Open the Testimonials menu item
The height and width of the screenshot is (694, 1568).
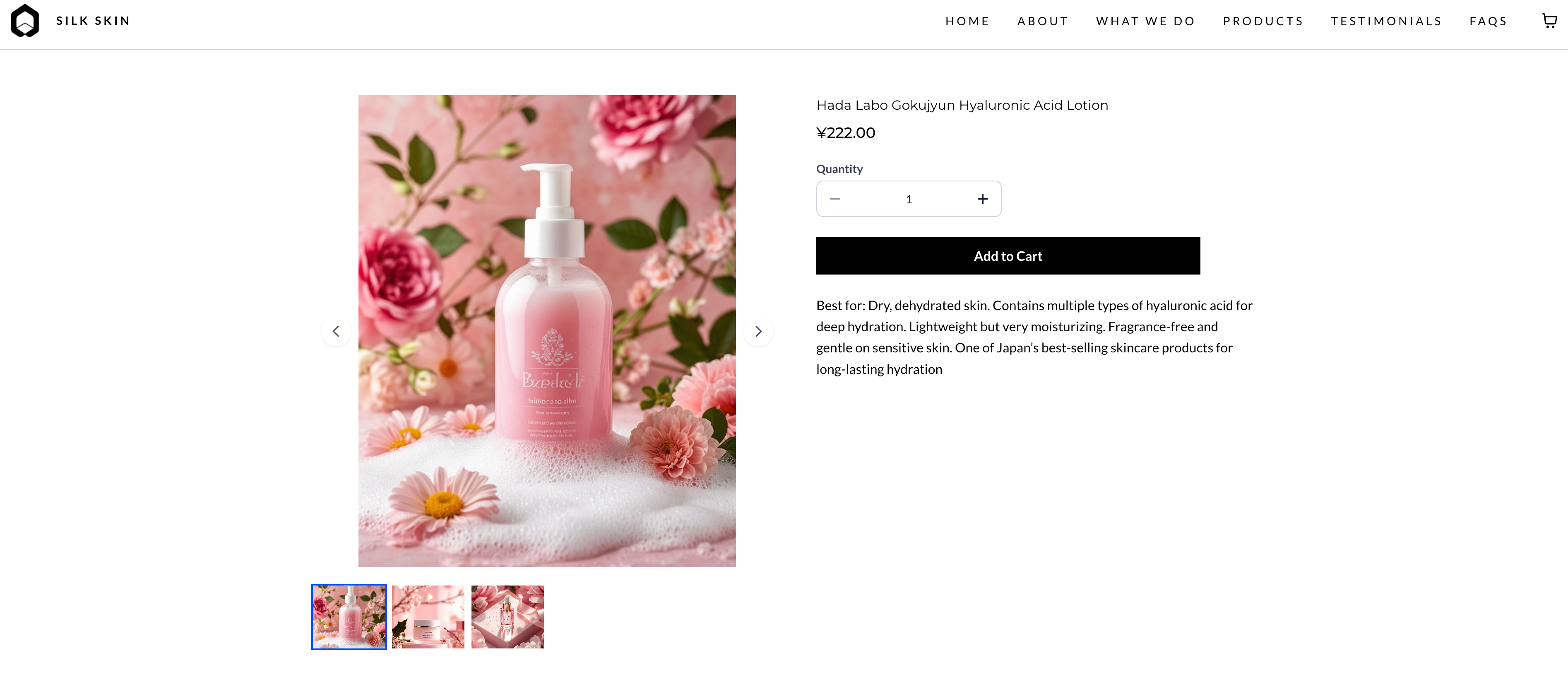coord(1386,21)
